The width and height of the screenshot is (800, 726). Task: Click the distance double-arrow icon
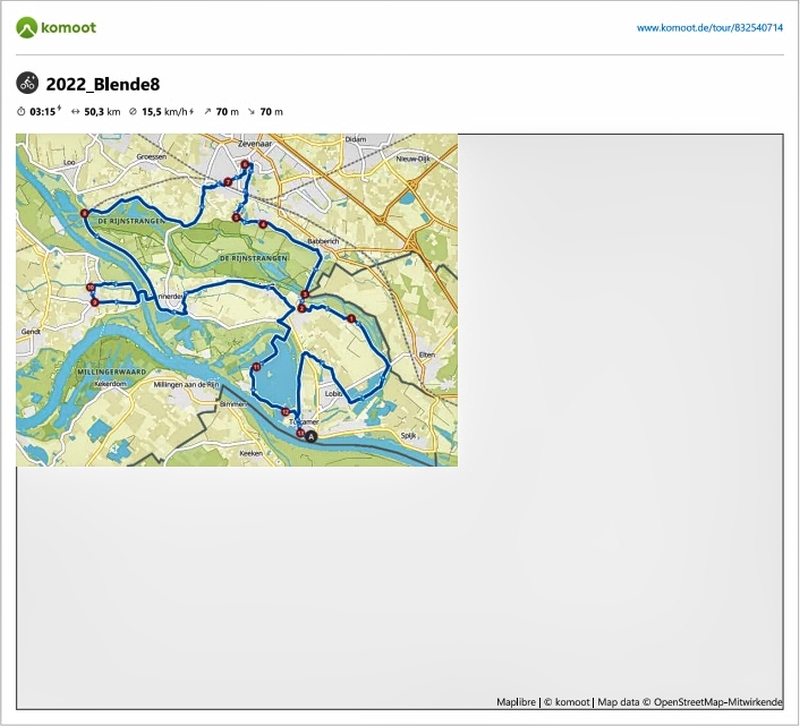pos(76,112)
